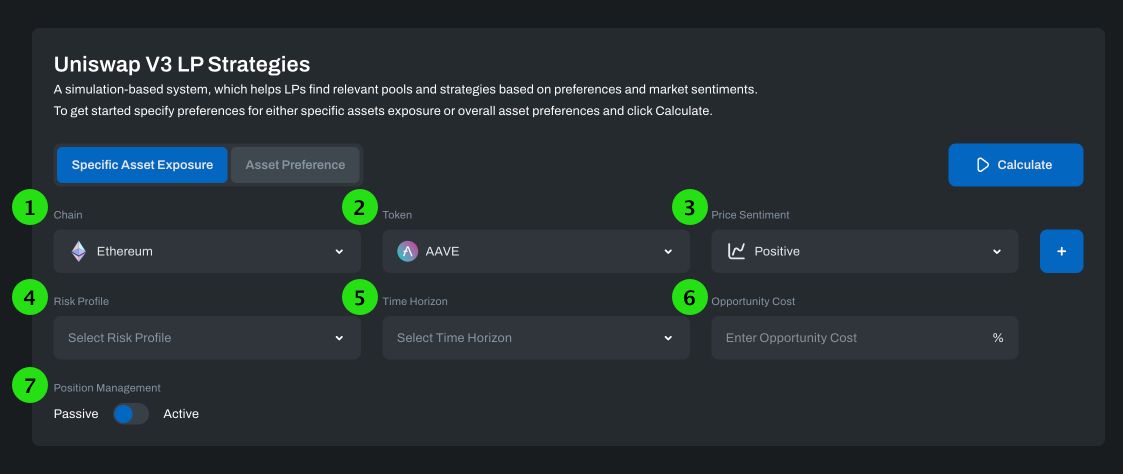Toggle the Position Management switch
The height and width of the screenshot is (474, 1123).
point(131,414)
